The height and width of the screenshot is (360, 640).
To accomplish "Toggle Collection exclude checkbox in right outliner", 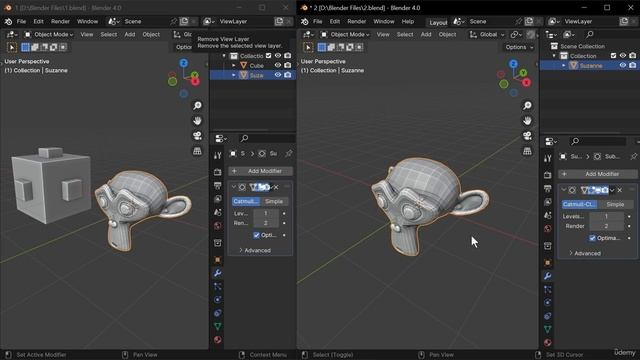I will [x=613, y=56].
